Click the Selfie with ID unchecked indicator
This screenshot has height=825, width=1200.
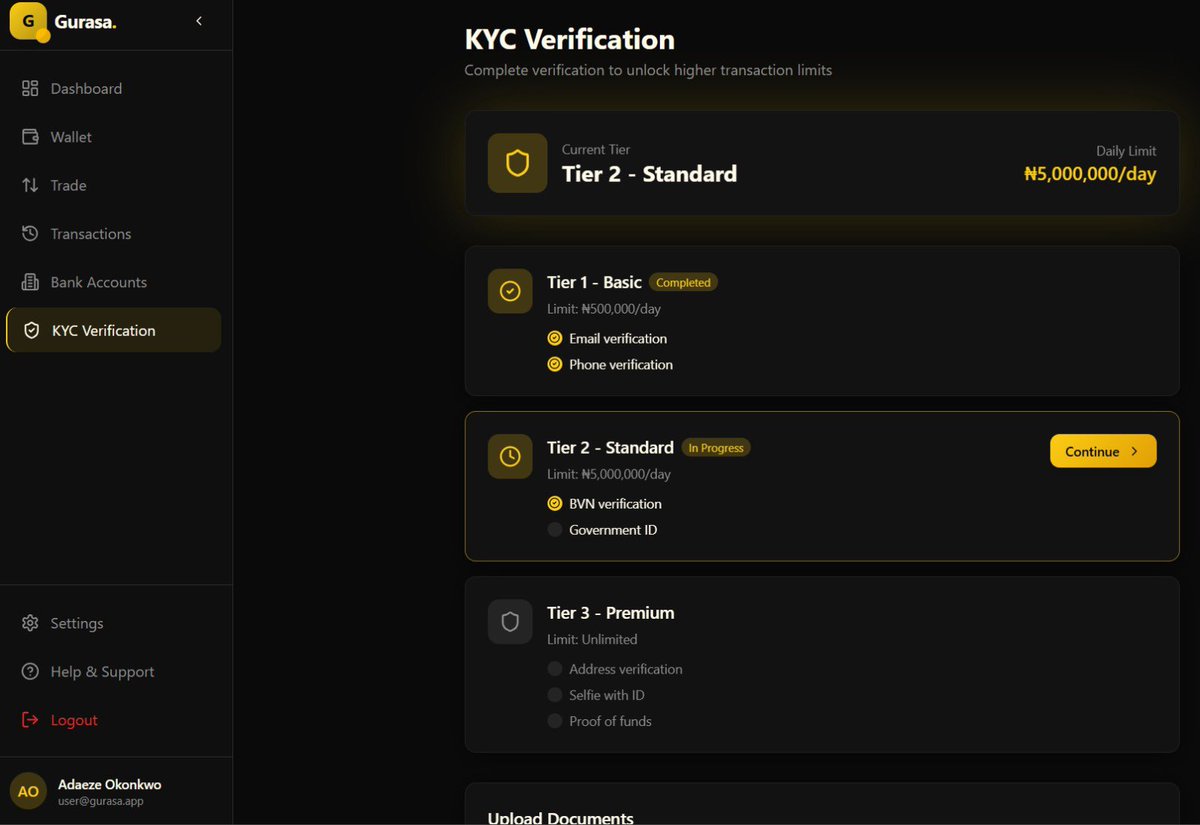click(555, 695)
